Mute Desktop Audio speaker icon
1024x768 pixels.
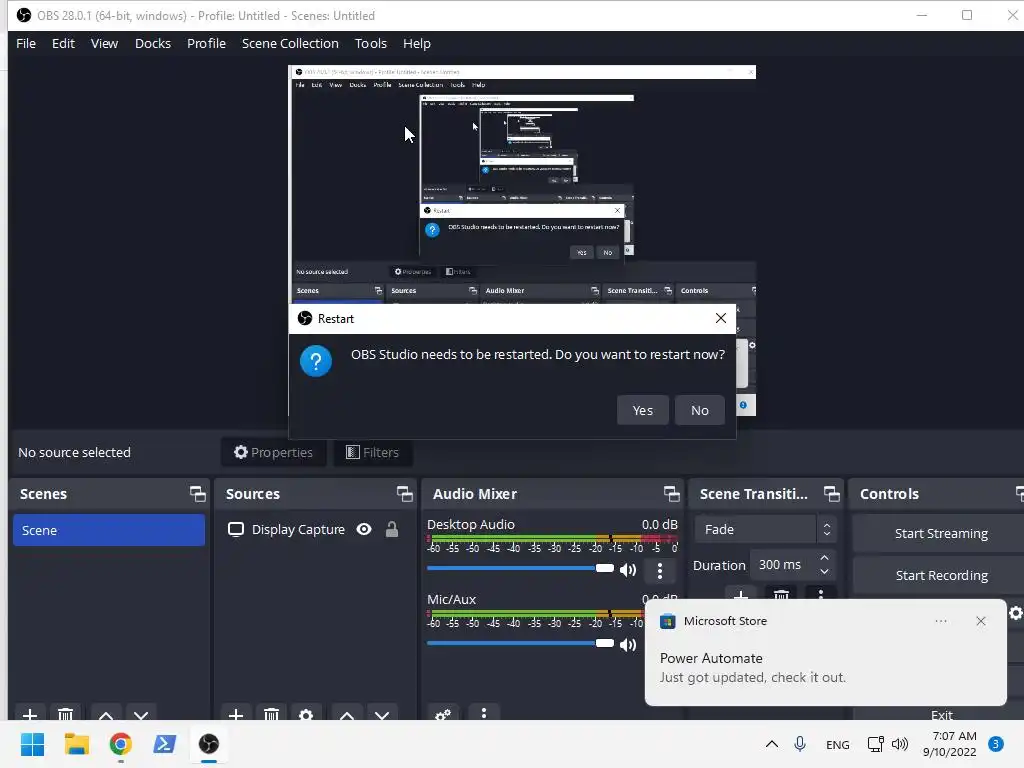[x=628, y=570]
